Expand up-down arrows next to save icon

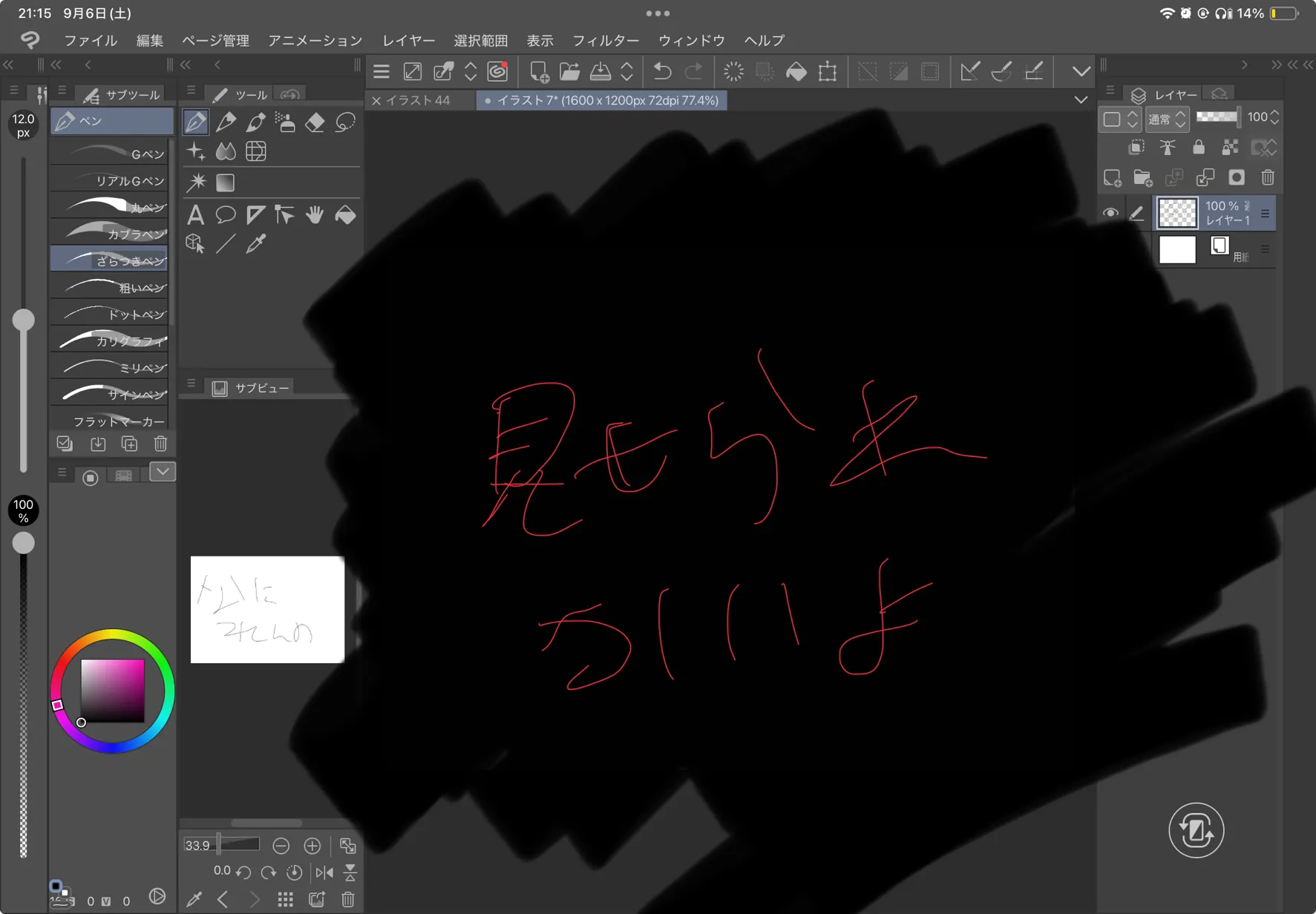[x=627, y=71]
